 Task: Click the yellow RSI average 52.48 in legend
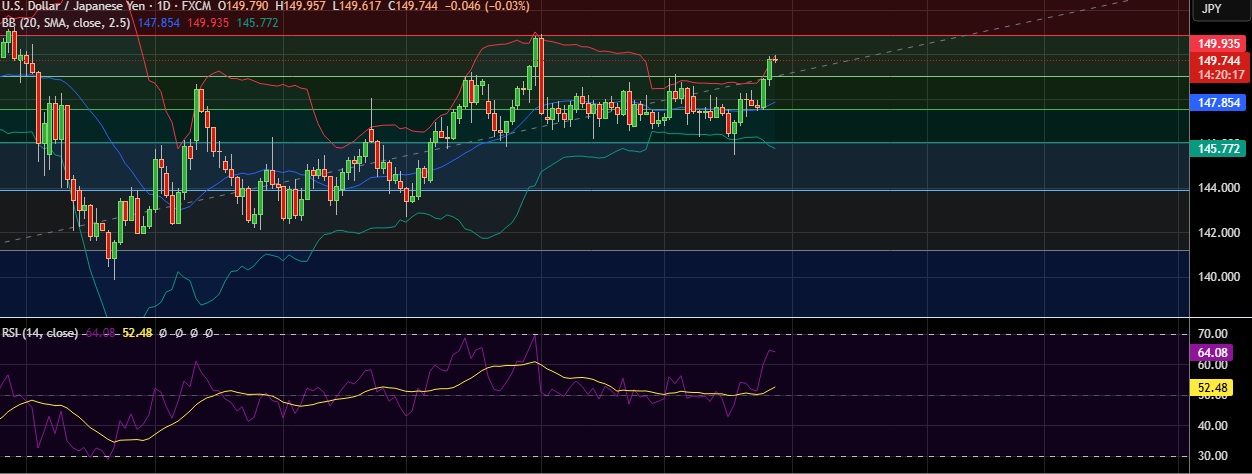[137, 333]
